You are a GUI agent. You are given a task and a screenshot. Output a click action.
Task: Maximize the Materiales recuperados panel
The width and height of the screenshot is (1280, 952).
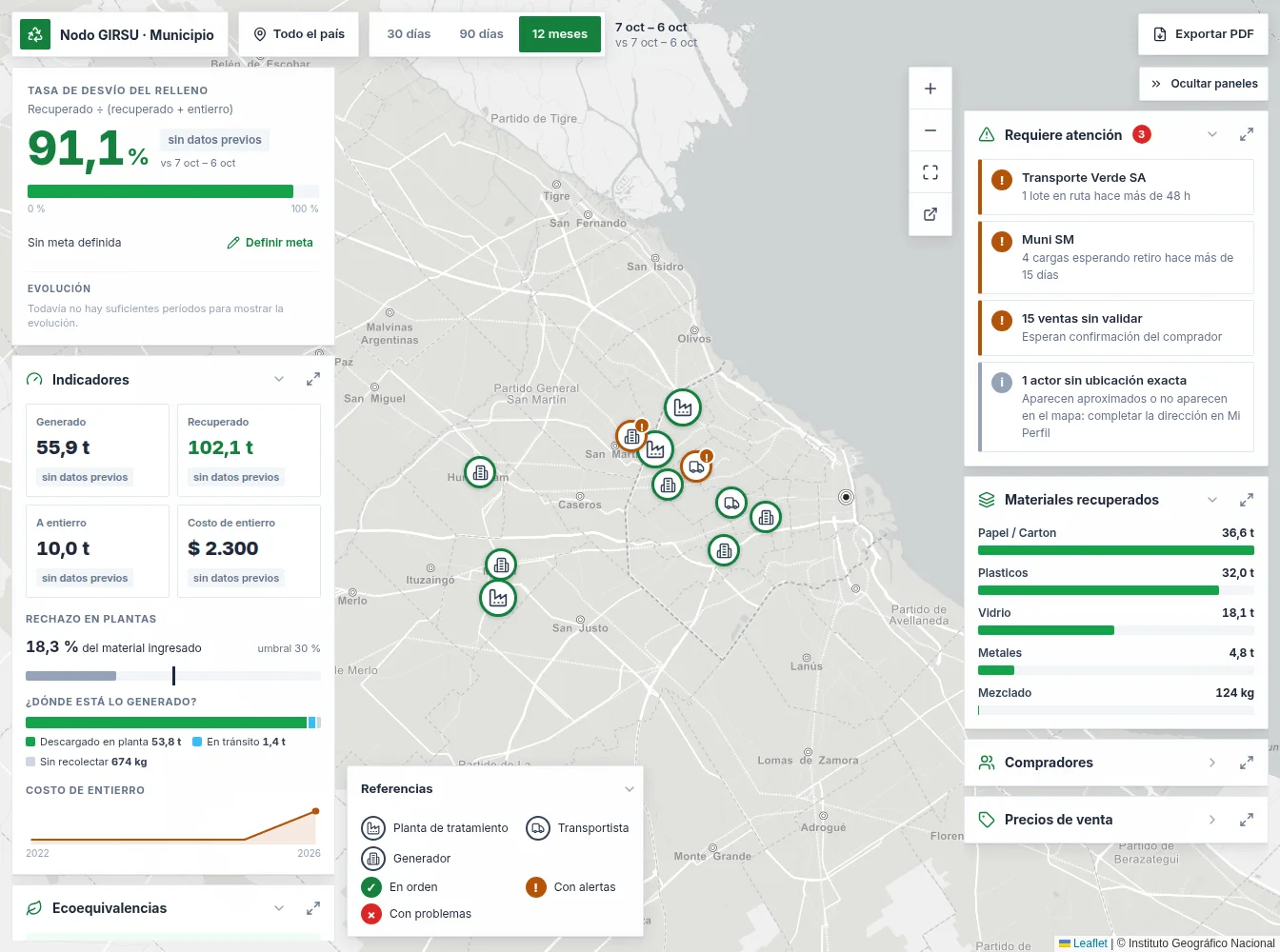pyautogui.click(x=1246, y=500)
